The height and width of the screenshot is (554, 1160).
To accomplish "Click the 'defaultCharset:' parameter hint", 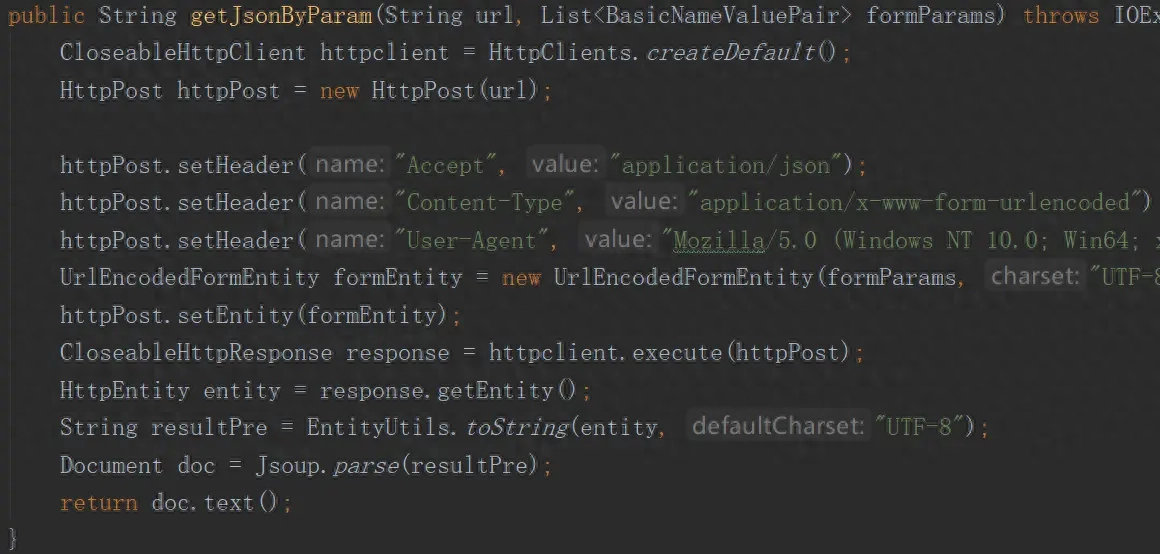I will (778, 426).
